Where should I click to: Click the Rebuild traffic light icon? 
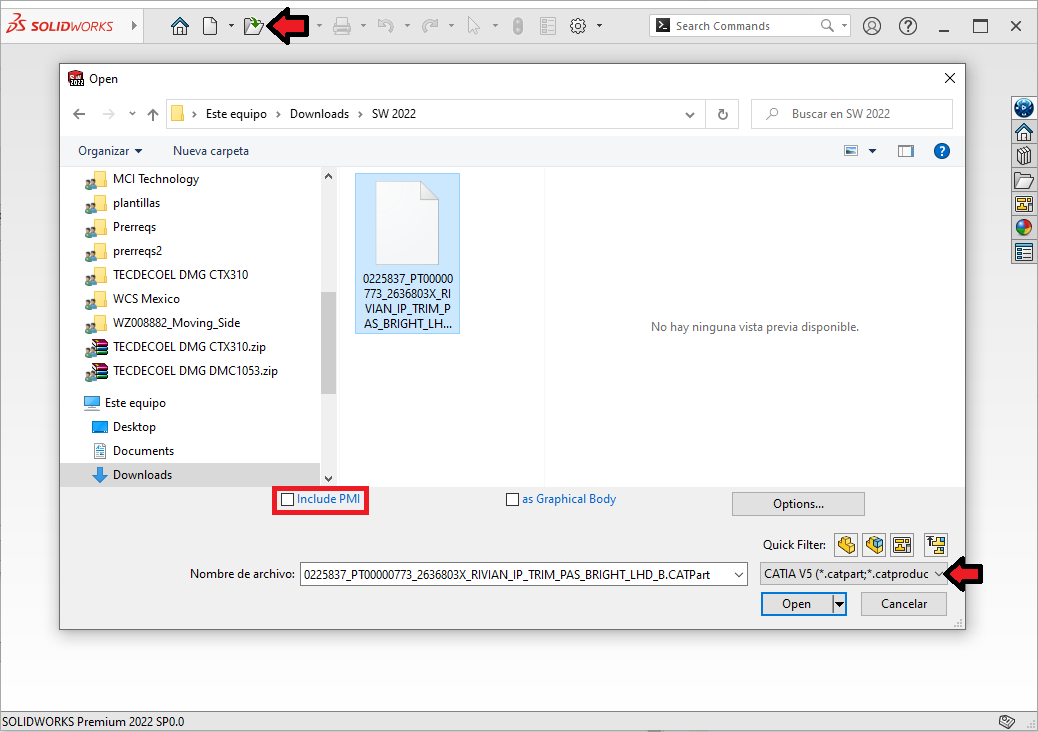click(x=518, y=26)
